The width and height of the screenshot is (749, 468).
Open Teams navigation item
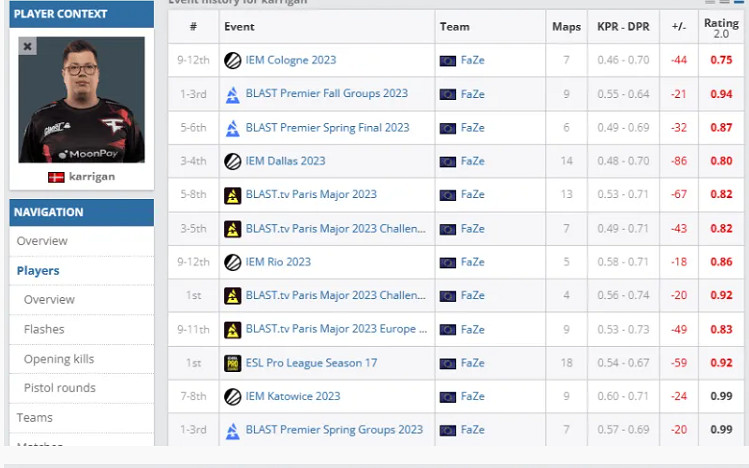pyautogui.click(x=34, y=417)
